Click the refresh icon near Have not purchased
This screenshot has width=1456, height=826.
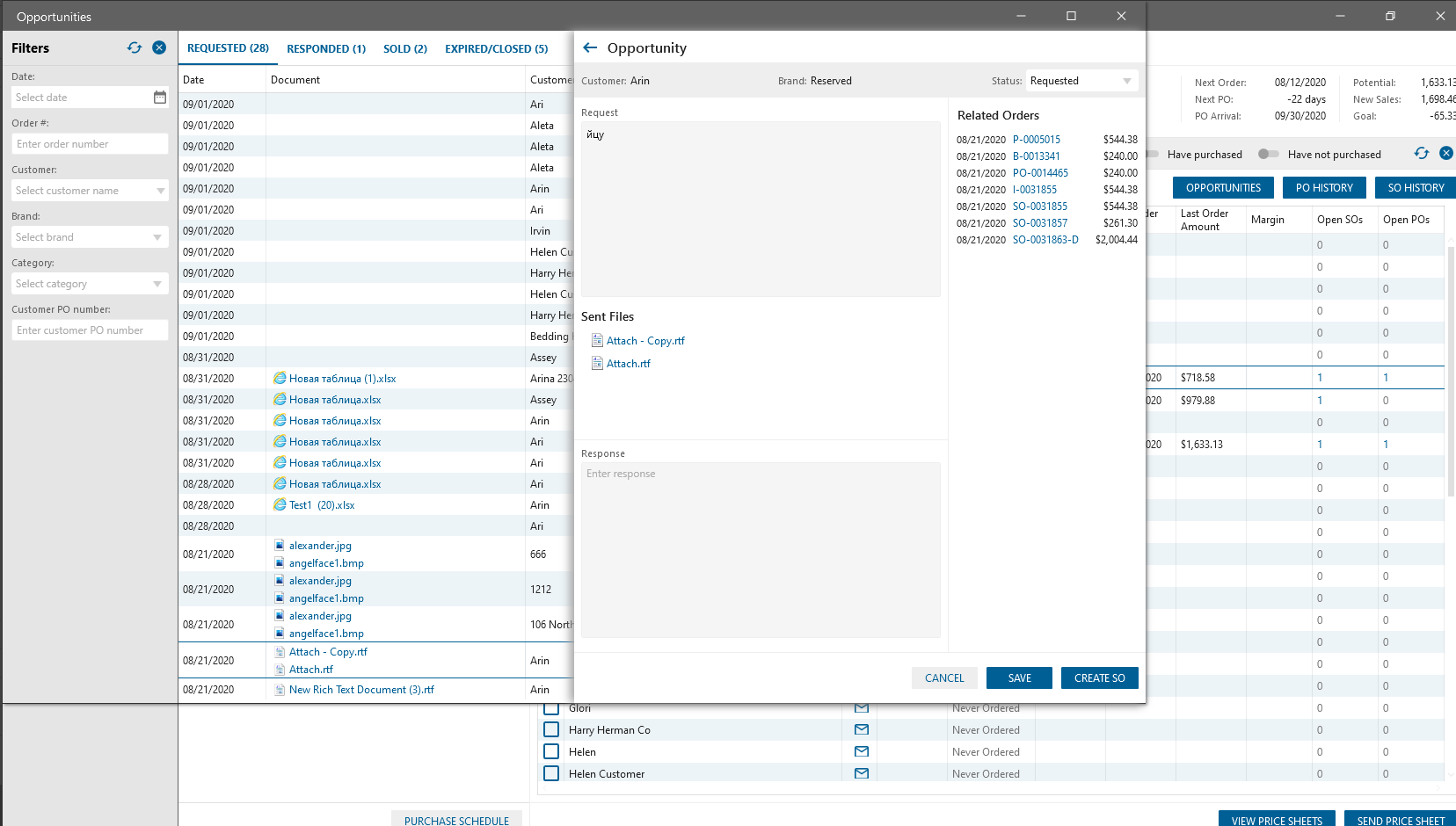(1422, 154)
